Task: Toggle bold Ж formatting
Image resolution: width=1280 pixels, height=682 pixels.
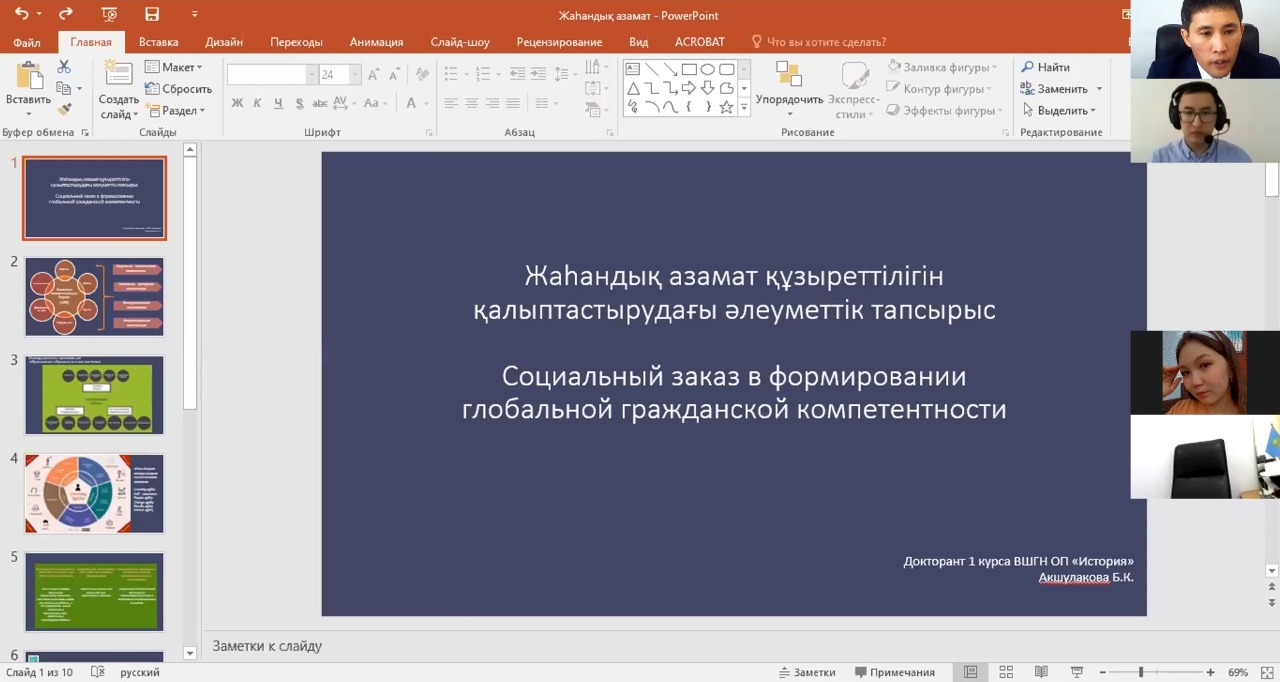Action: 237,103
